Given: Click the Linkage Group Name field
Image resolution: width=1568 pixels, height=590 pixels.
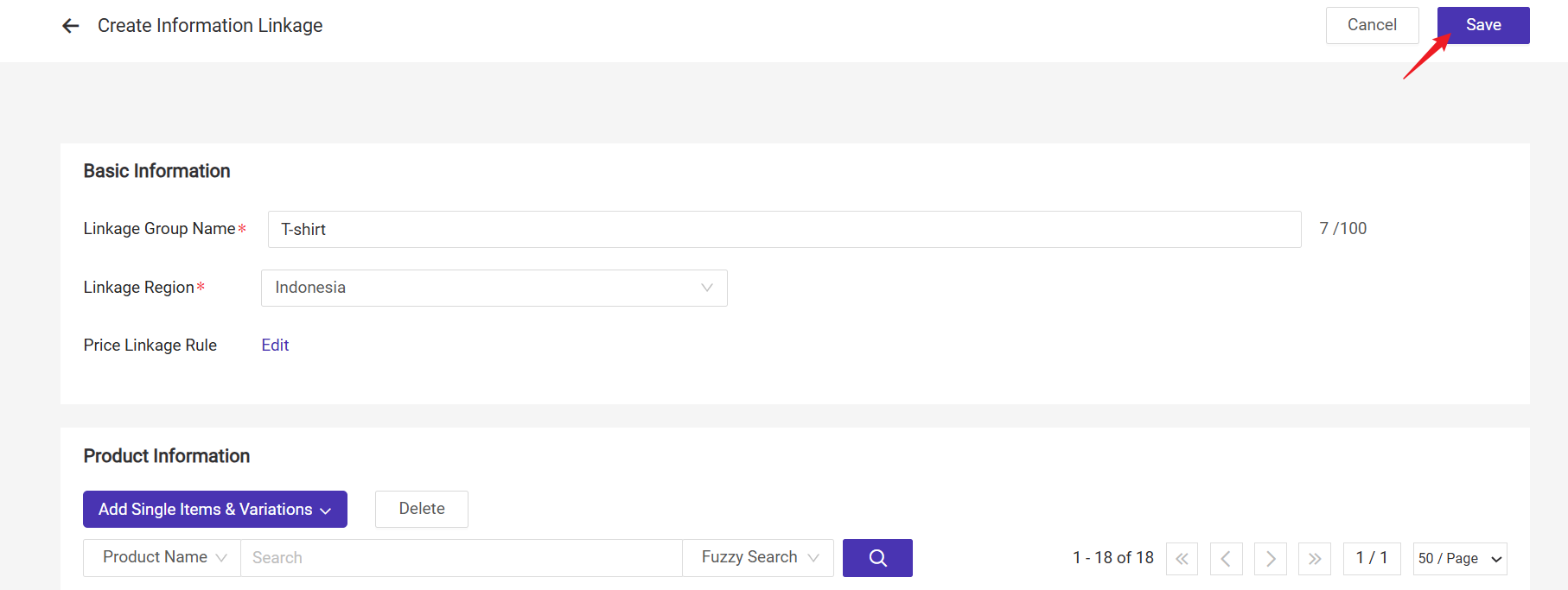Looking at the screenshot, I should click(x=784, y=230).
